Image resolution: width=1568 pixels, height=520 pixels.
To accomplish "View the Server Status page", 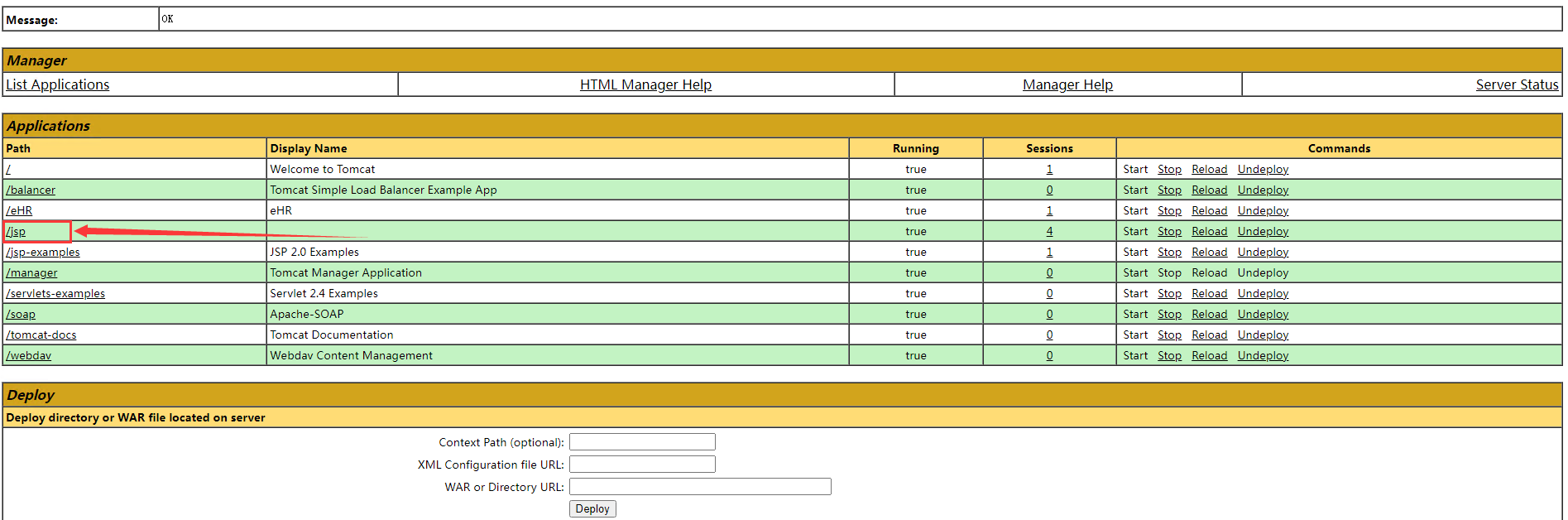I will pos(1517,84).
